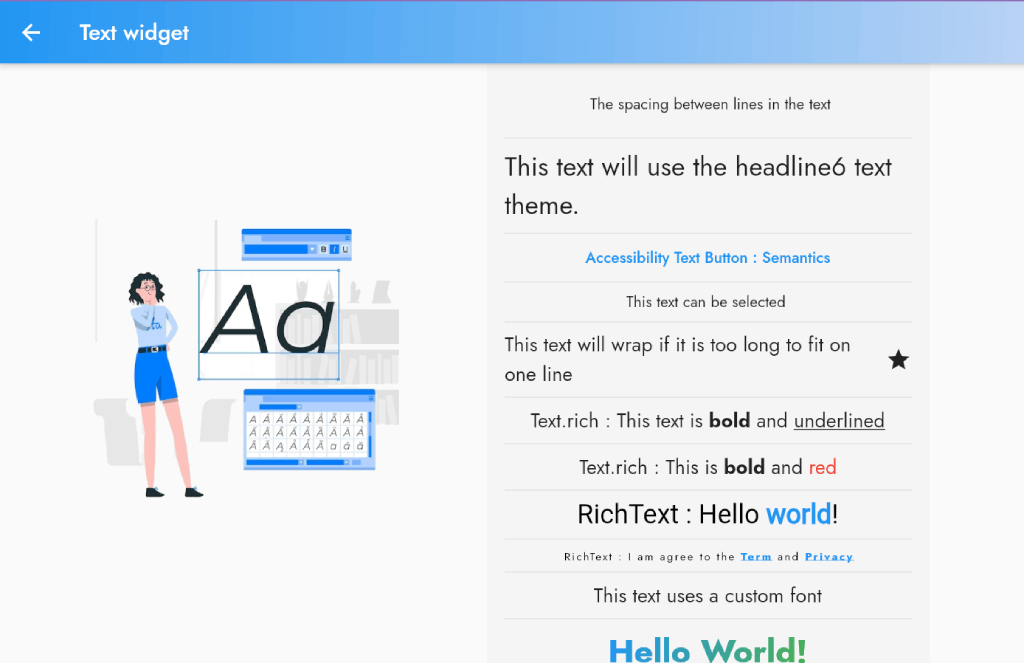Click the small formatting toolbar above Aa

pos(296,245)
